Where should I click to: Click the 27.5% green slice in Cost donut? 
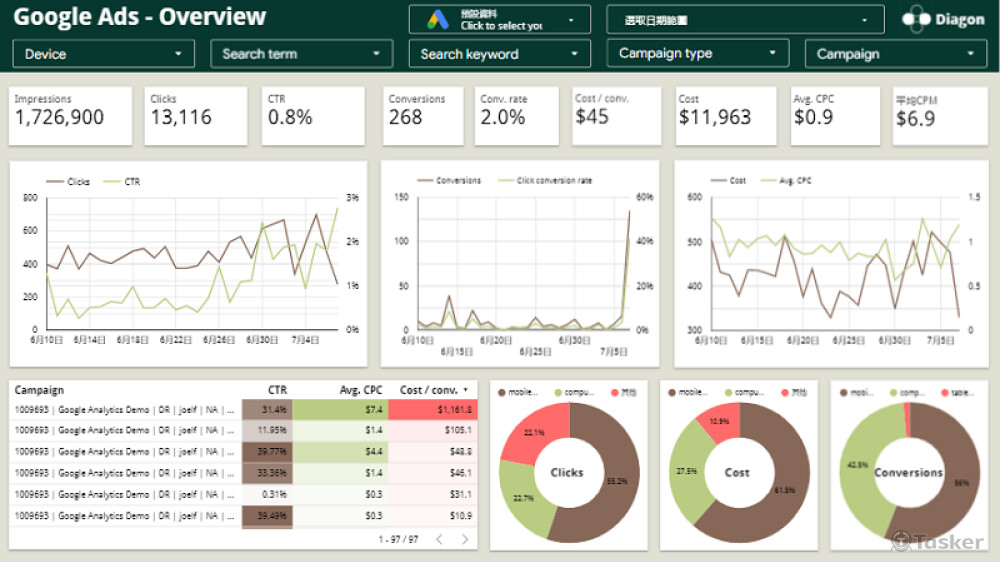[688, 472]
